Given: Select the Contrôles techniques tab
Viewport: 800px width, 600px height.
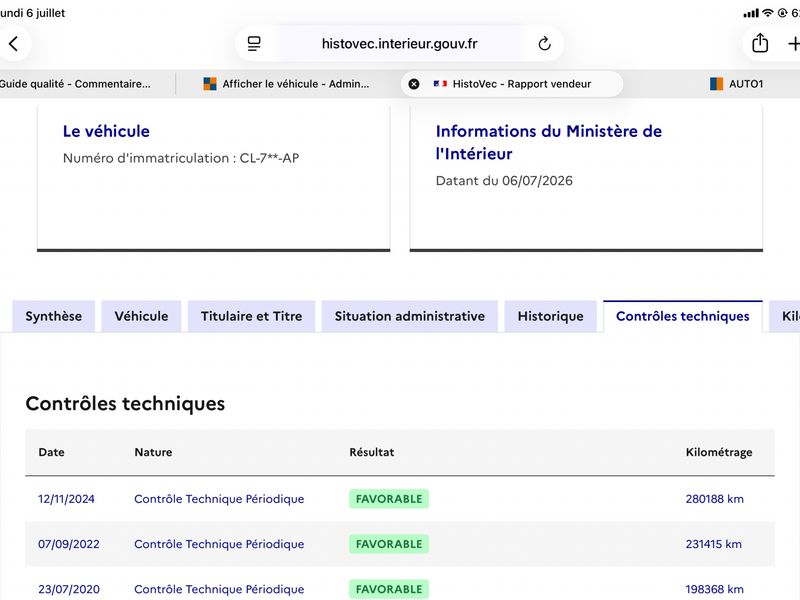Looking at the screenshot, I should 683,316.
